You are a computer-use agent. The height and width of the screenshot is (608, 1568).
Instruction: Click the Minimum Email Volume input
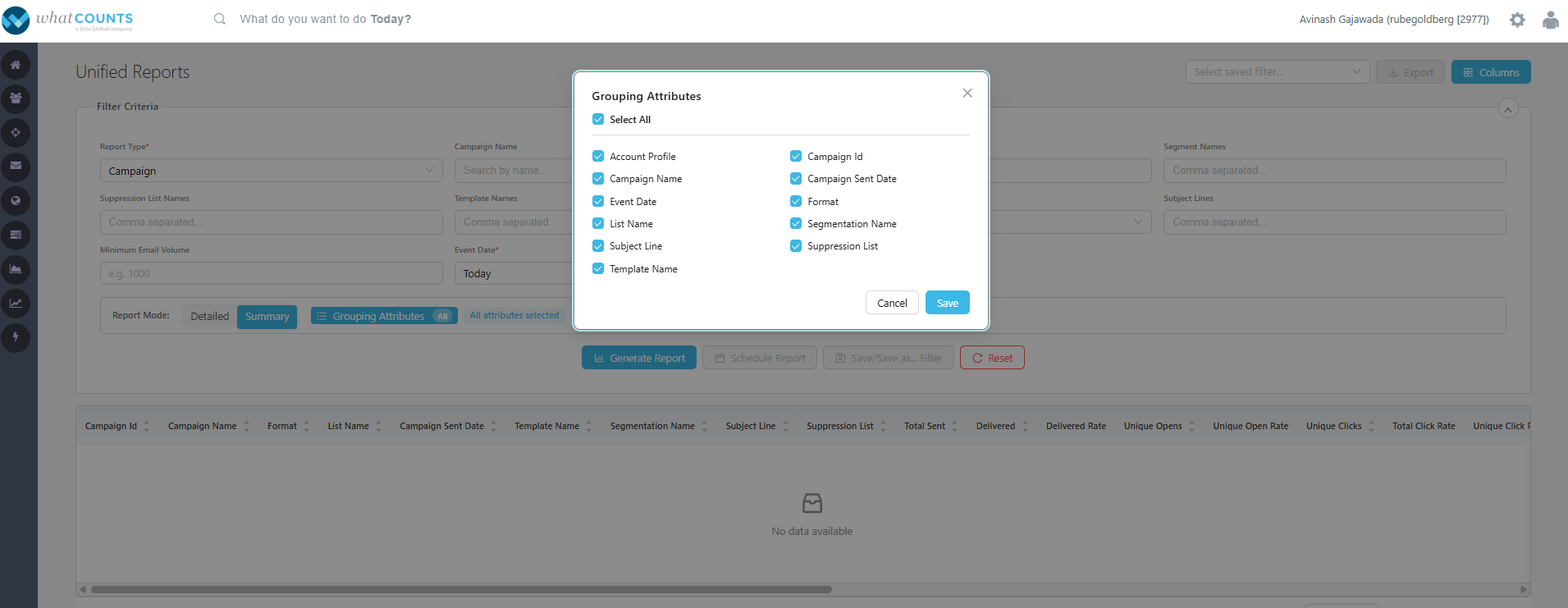click(271, 273)
